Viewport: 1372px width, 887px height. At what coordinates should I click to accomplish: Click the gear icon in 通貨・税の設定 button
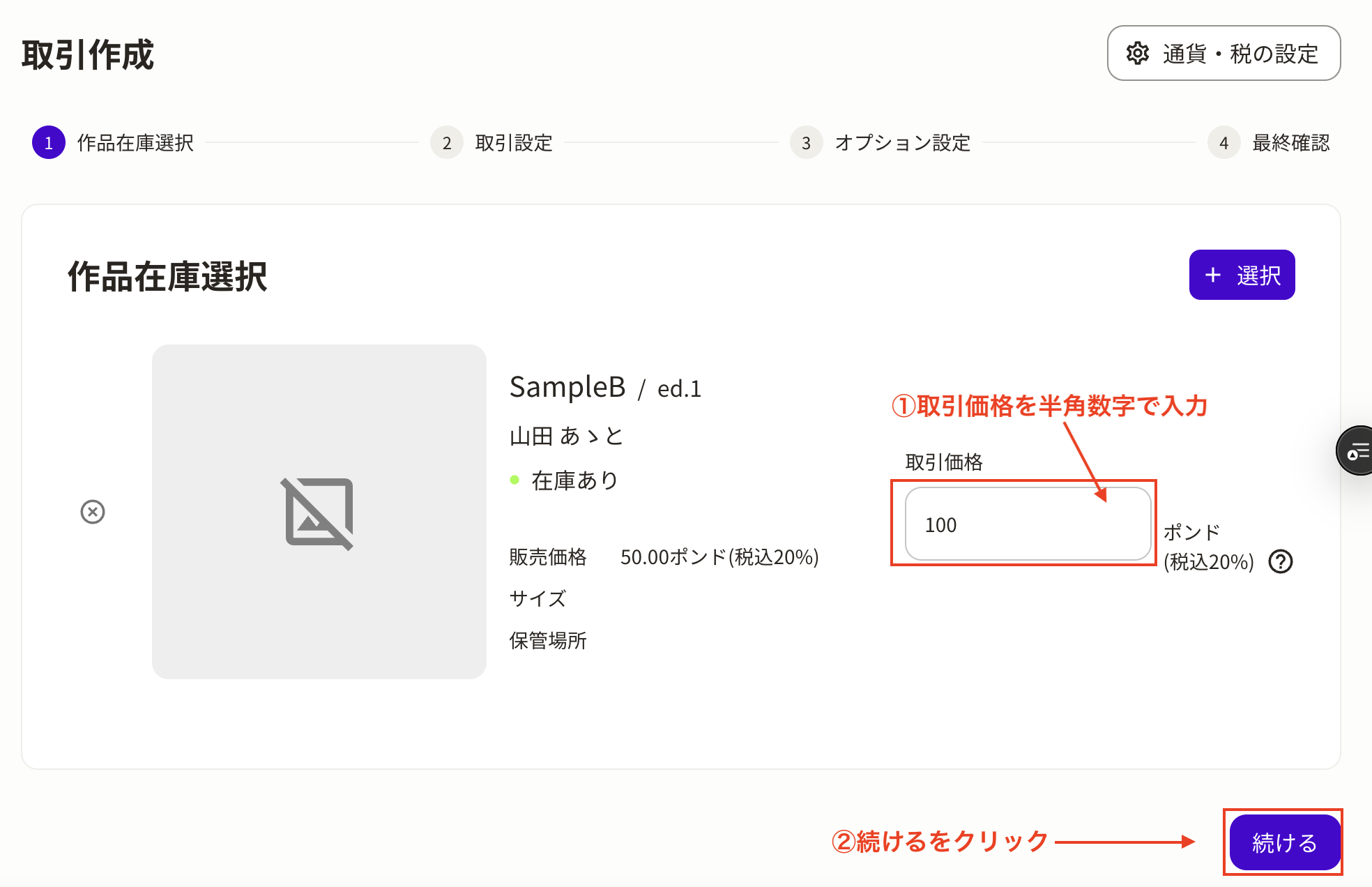1136,53
